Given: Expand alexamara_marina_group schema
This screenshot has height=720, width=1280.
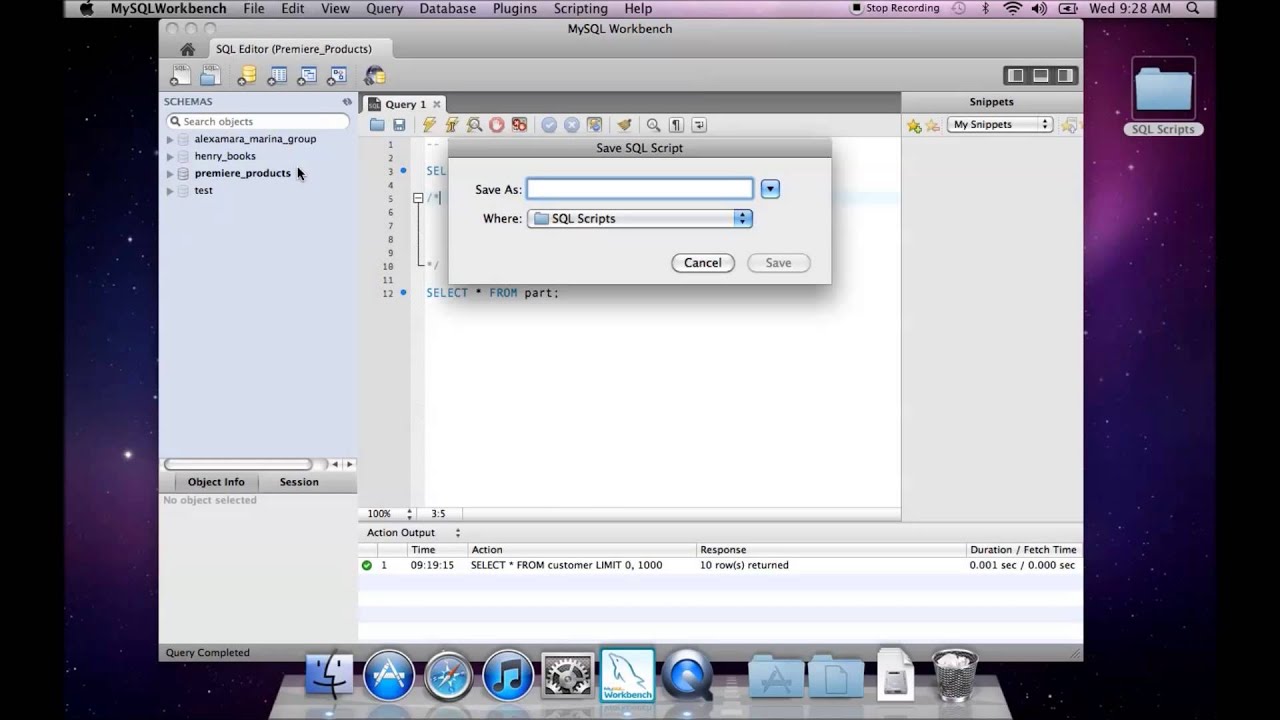Looking at the screenshot, I should click(170, 139).
